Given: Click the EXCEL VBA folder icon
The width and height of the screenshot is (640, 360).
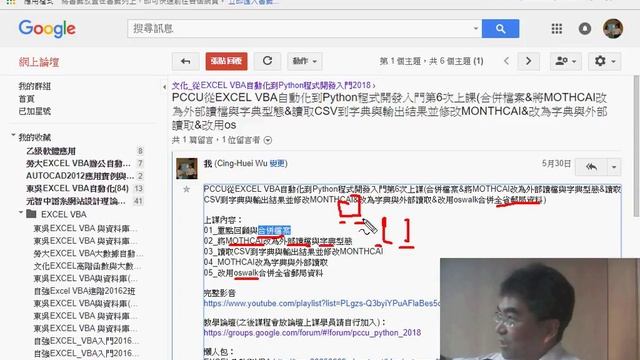Looking at the screenshot, I should pyautogui.click(x=31, y=214).
